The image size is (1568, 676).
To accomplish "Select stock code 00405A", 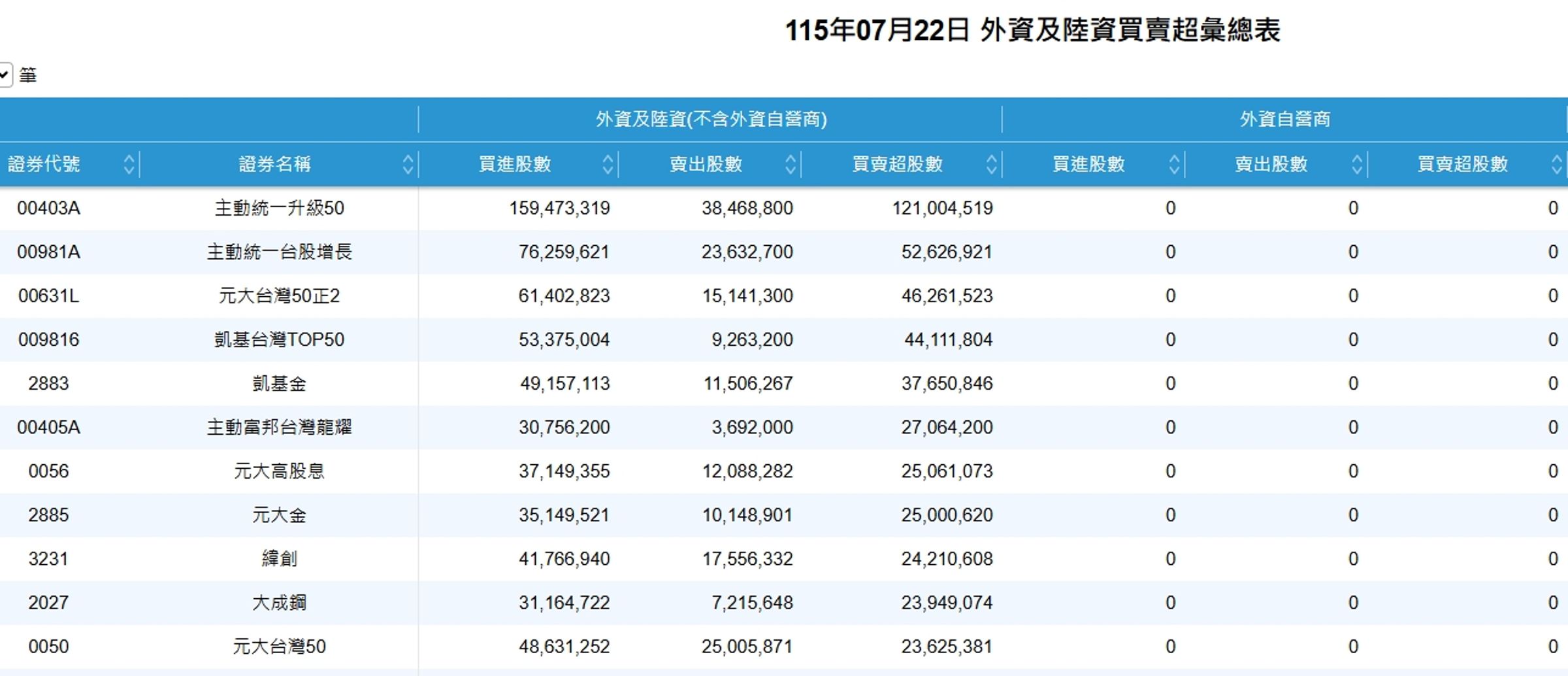I will coord(48,427).
